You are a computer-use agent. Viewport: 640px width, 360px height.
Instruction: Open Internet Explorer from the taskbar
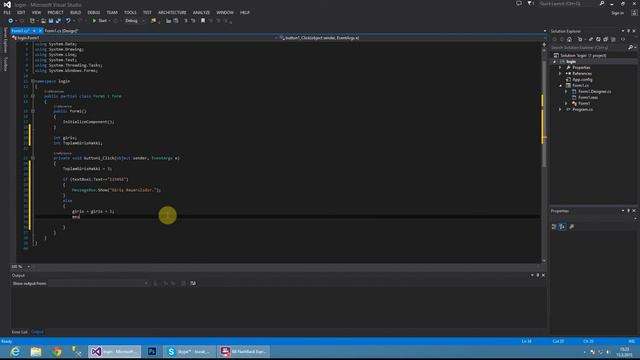point(15,351)
